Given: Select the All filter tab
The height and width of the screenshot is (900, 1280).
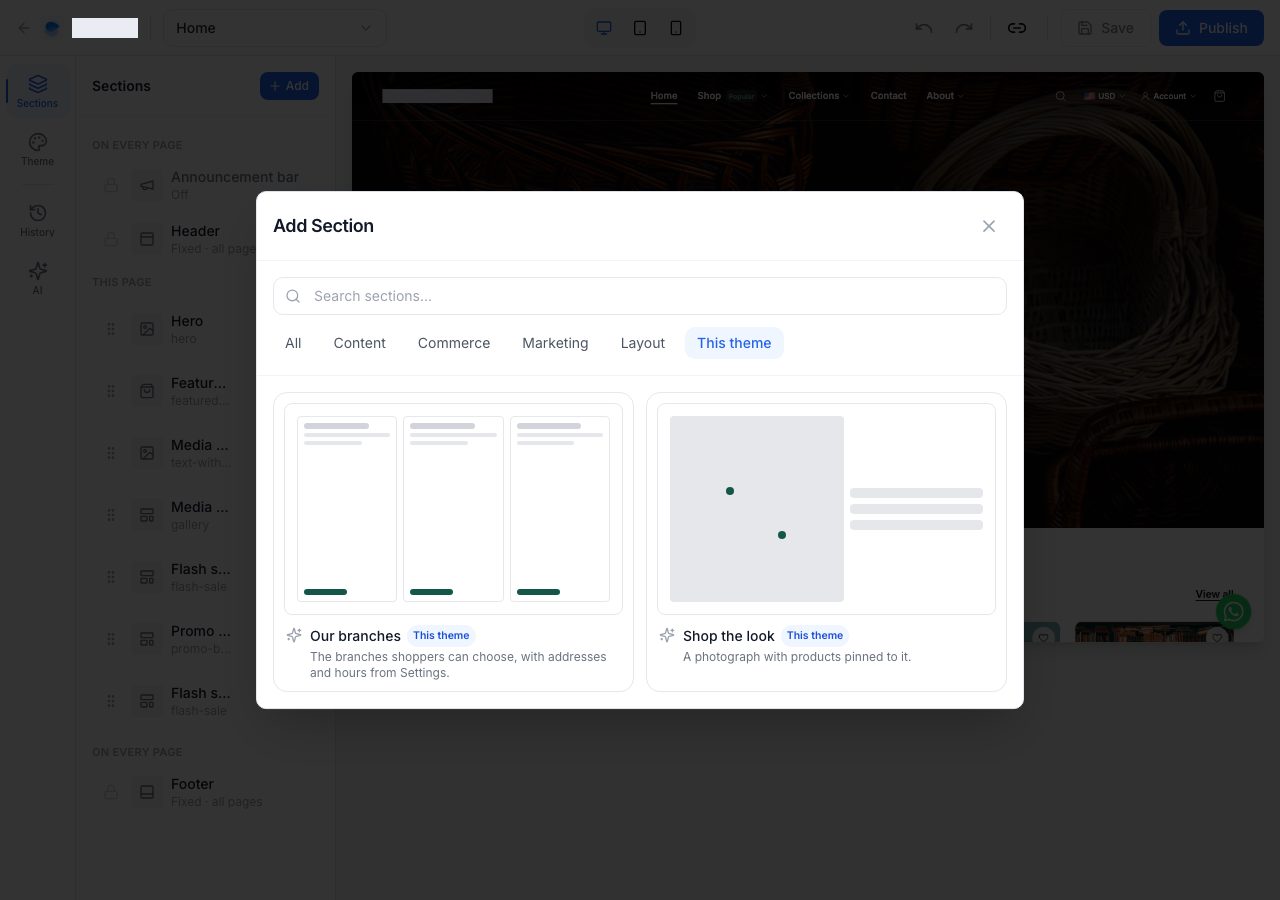Looking at the screenshot, I should click(293, 343).
